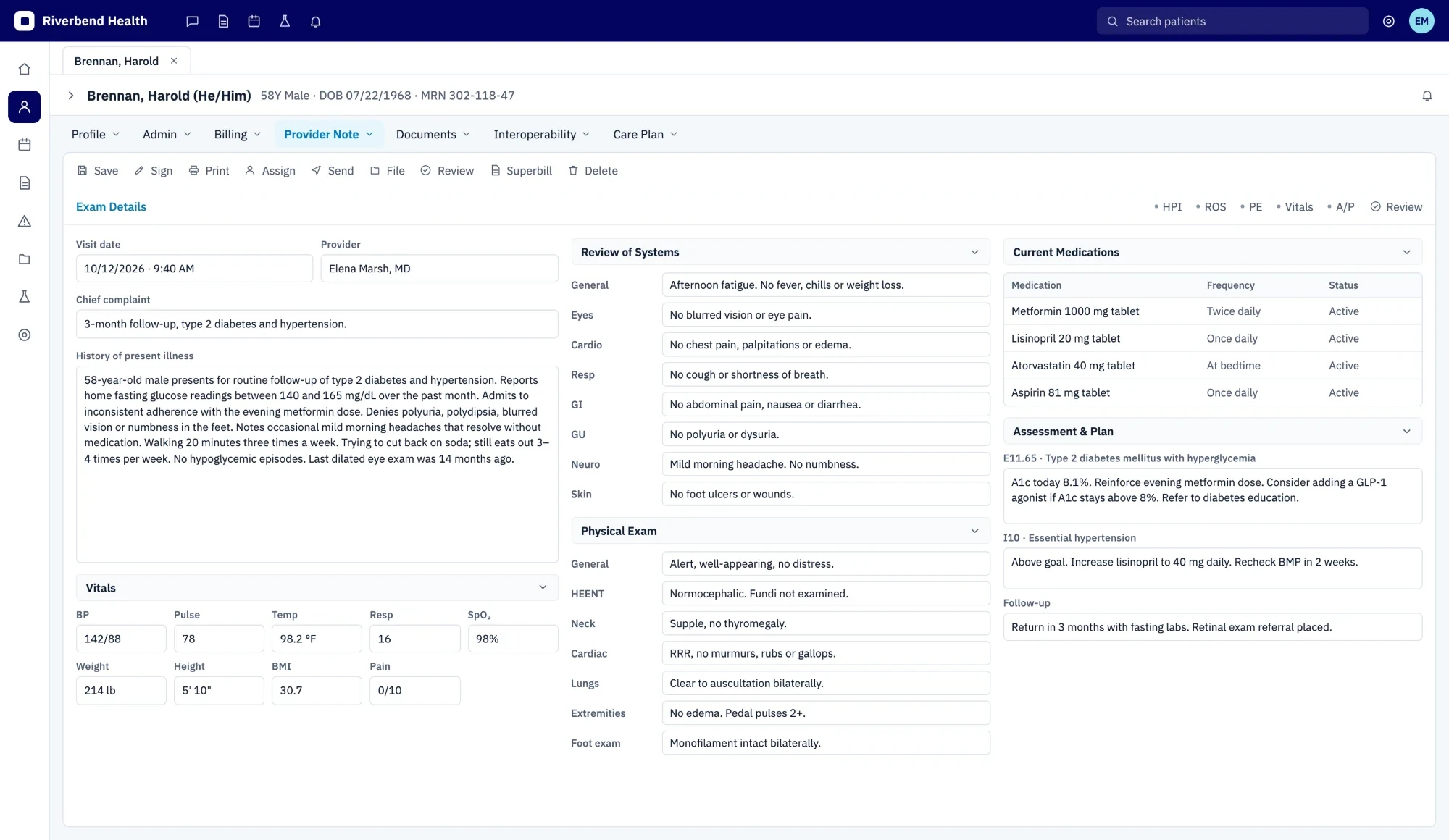Go to Home in left sidebar
This screenshot has width=1449, height=840.
point(25,70)
